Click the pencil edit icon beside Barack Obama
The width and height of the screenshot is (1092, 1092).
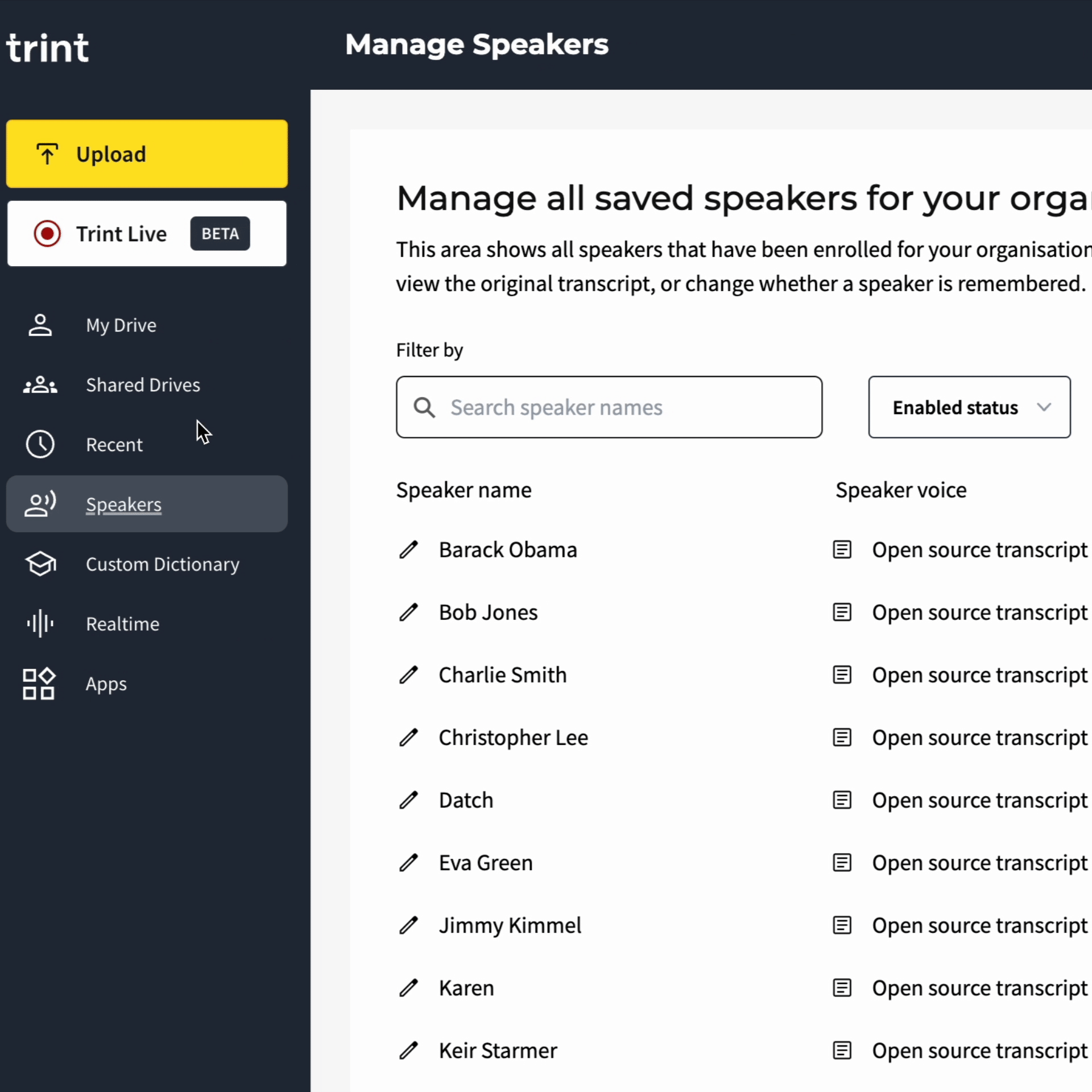408,550
